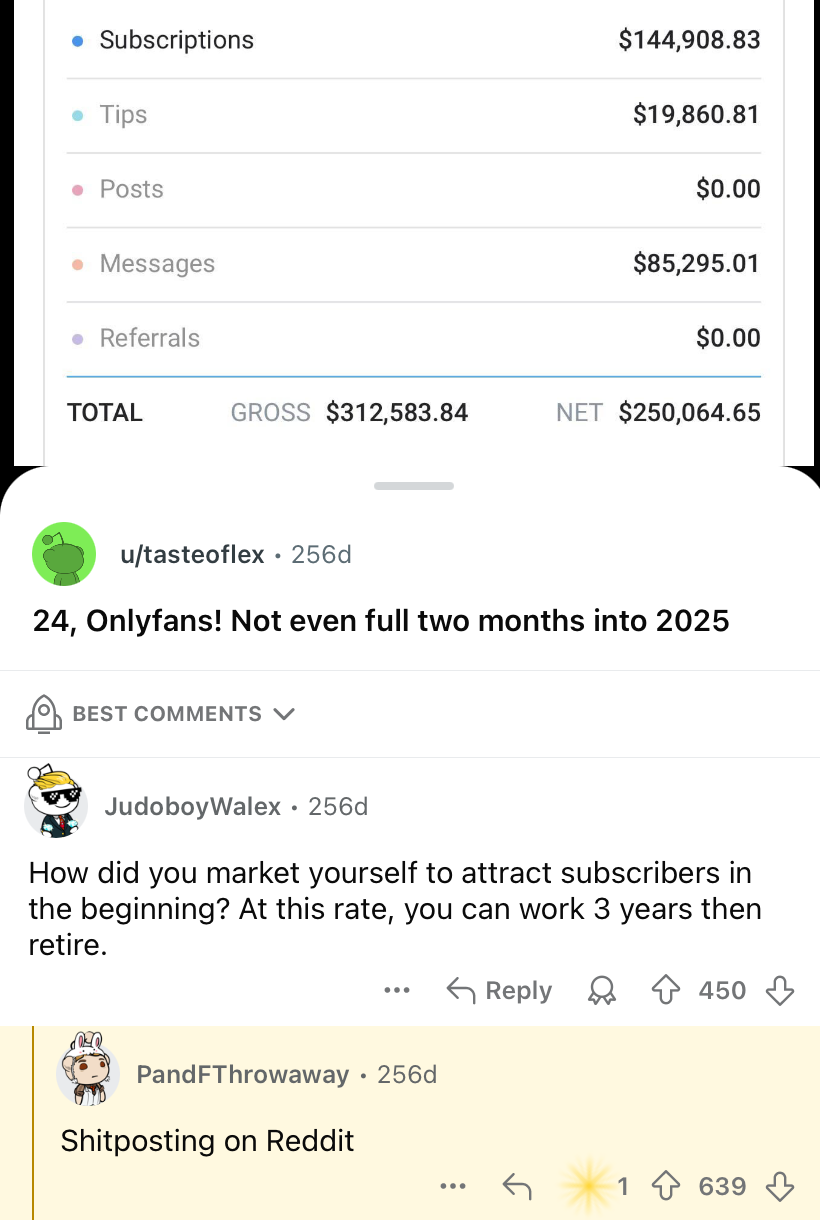
Task: Open JudoboyWalex's user profile
Action: 192,806
